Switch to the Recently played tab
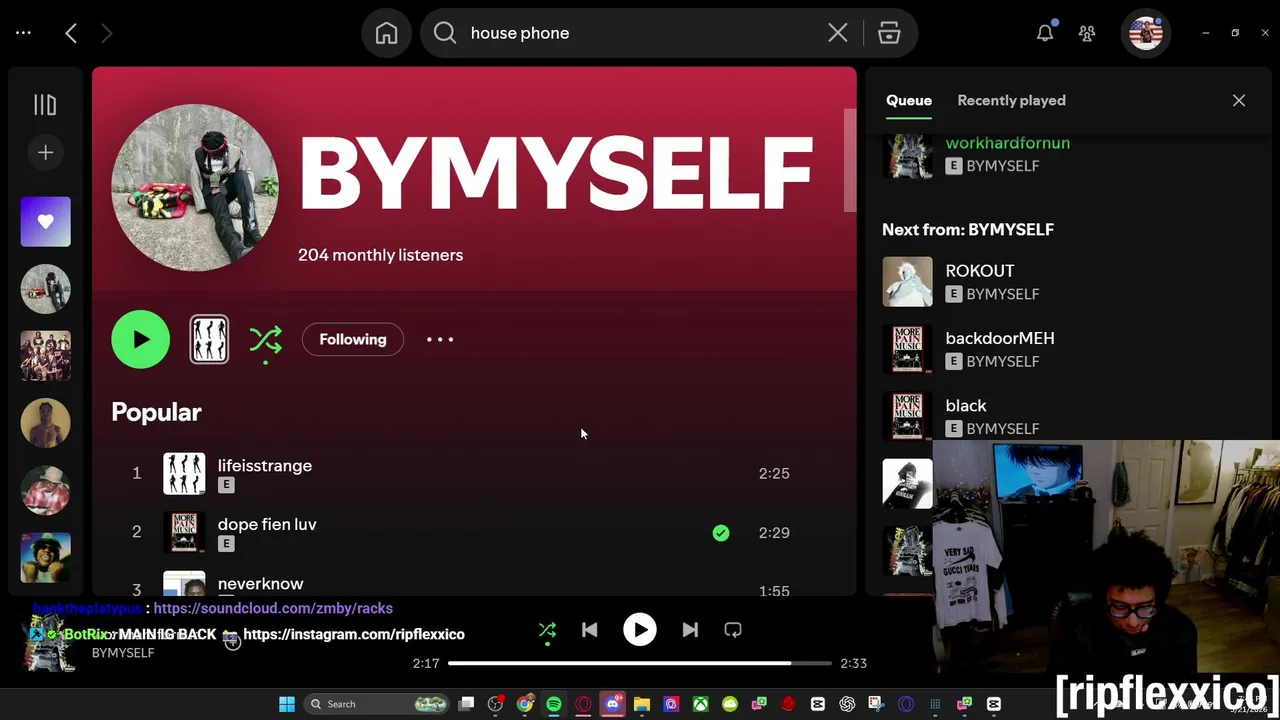This screenshot has width=1280, height=720. 1011,100
